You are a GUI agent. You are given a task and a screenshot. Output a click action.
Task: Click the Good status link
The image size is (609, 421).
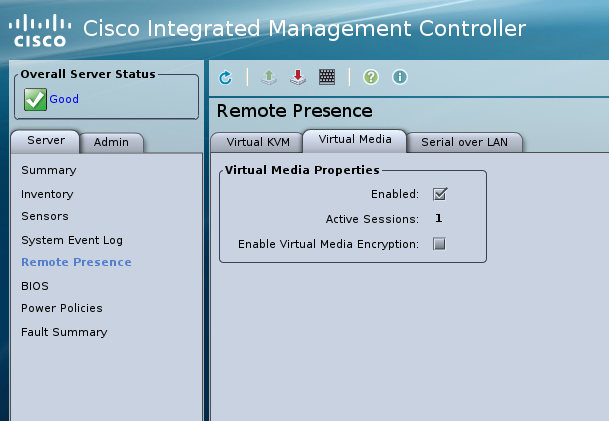(x=64, y=99)
